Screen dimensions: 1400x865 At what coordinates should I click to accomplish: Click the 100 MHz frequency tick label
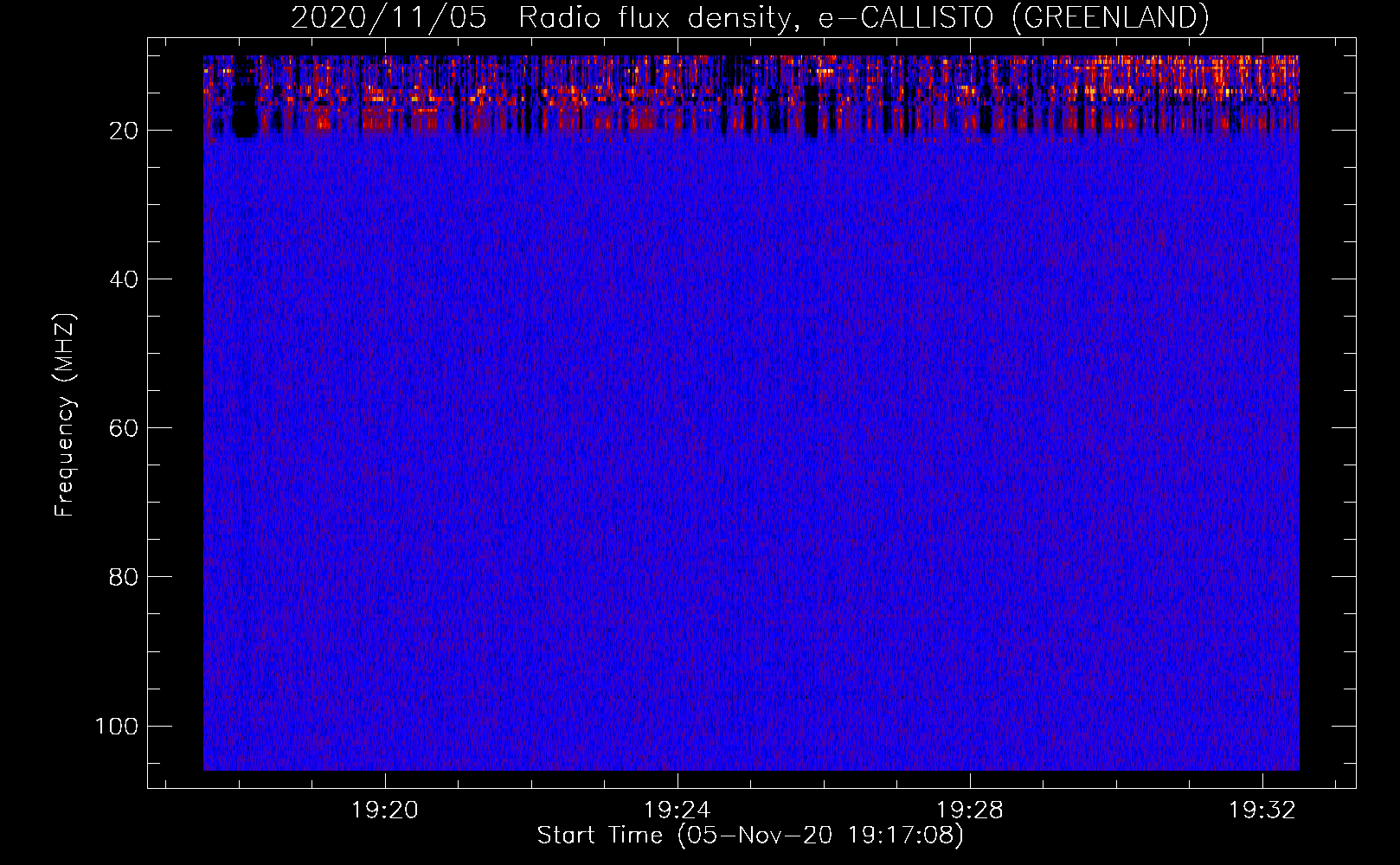pyautogui.click(x=117, y=726)
